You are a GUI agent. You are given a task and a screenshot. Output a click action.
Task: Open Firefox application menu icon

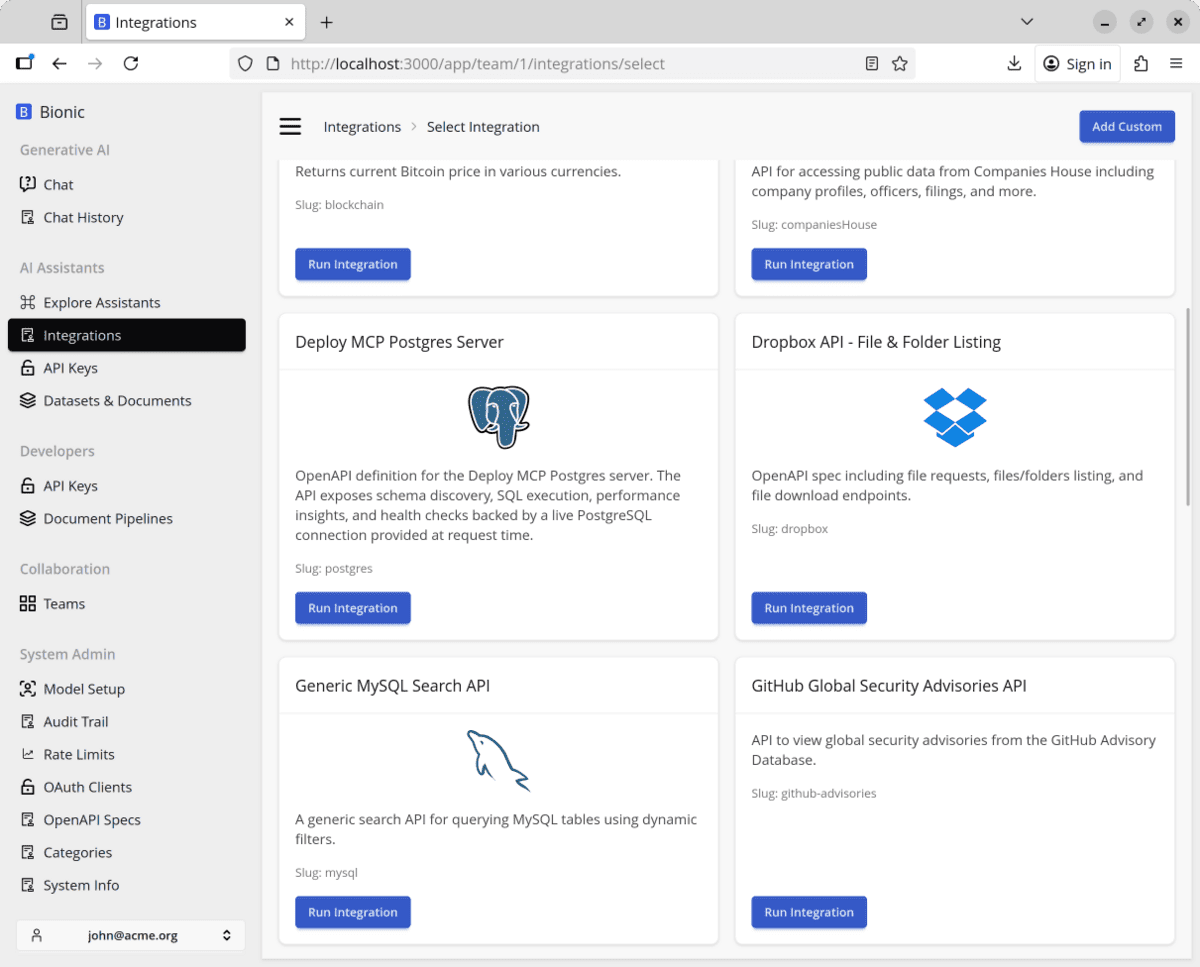click(1176, 64)
